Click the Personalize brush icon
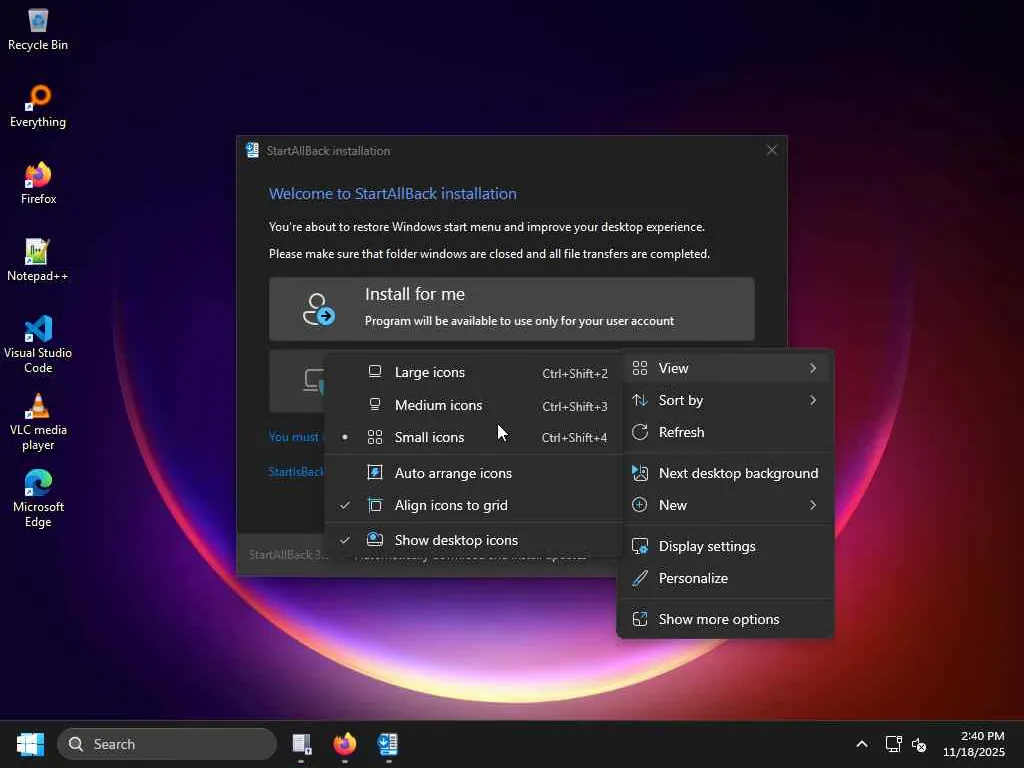This screenshot has height=768, width=1024. (640, 578)
